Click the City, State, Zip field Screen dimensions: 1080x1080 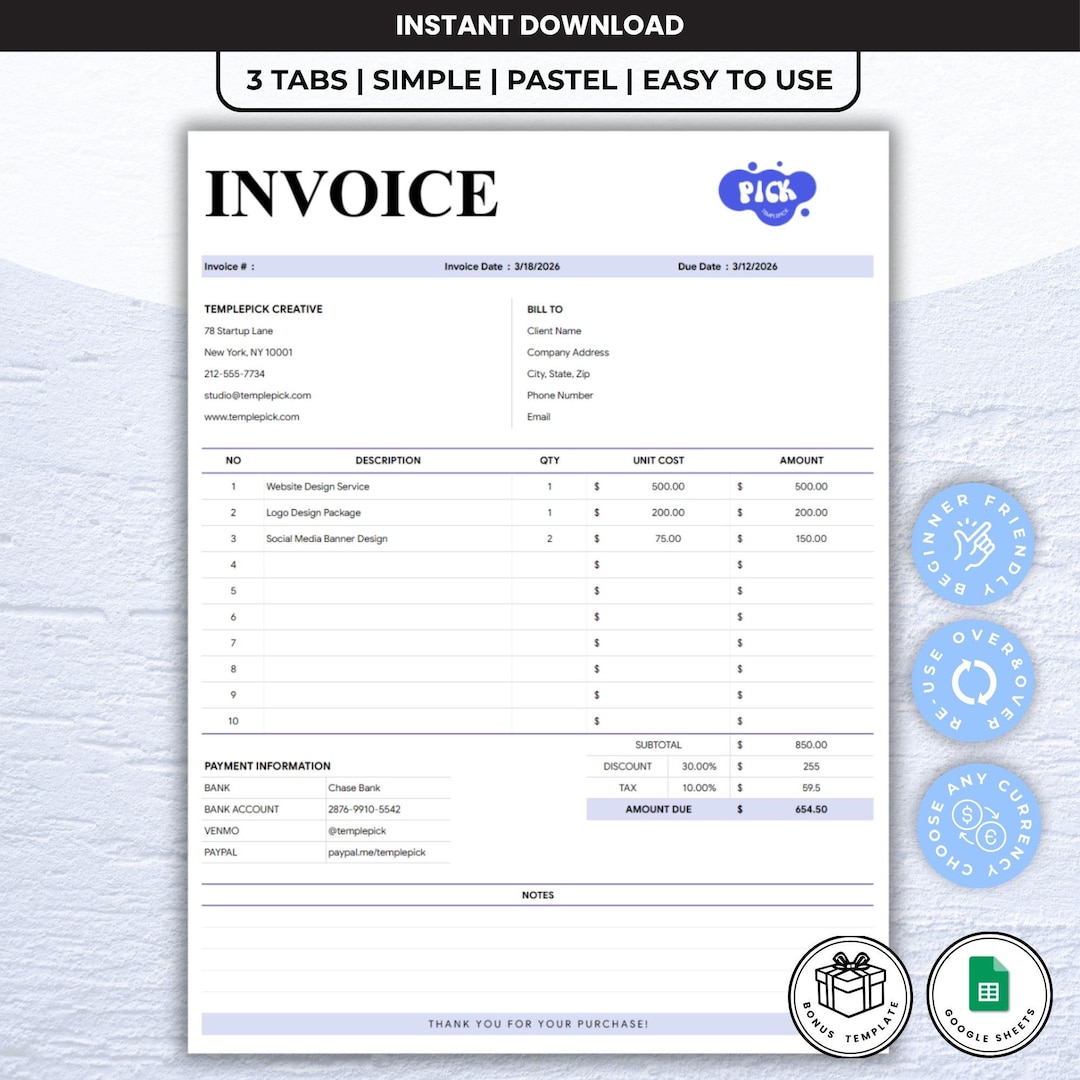coord(559,373)
